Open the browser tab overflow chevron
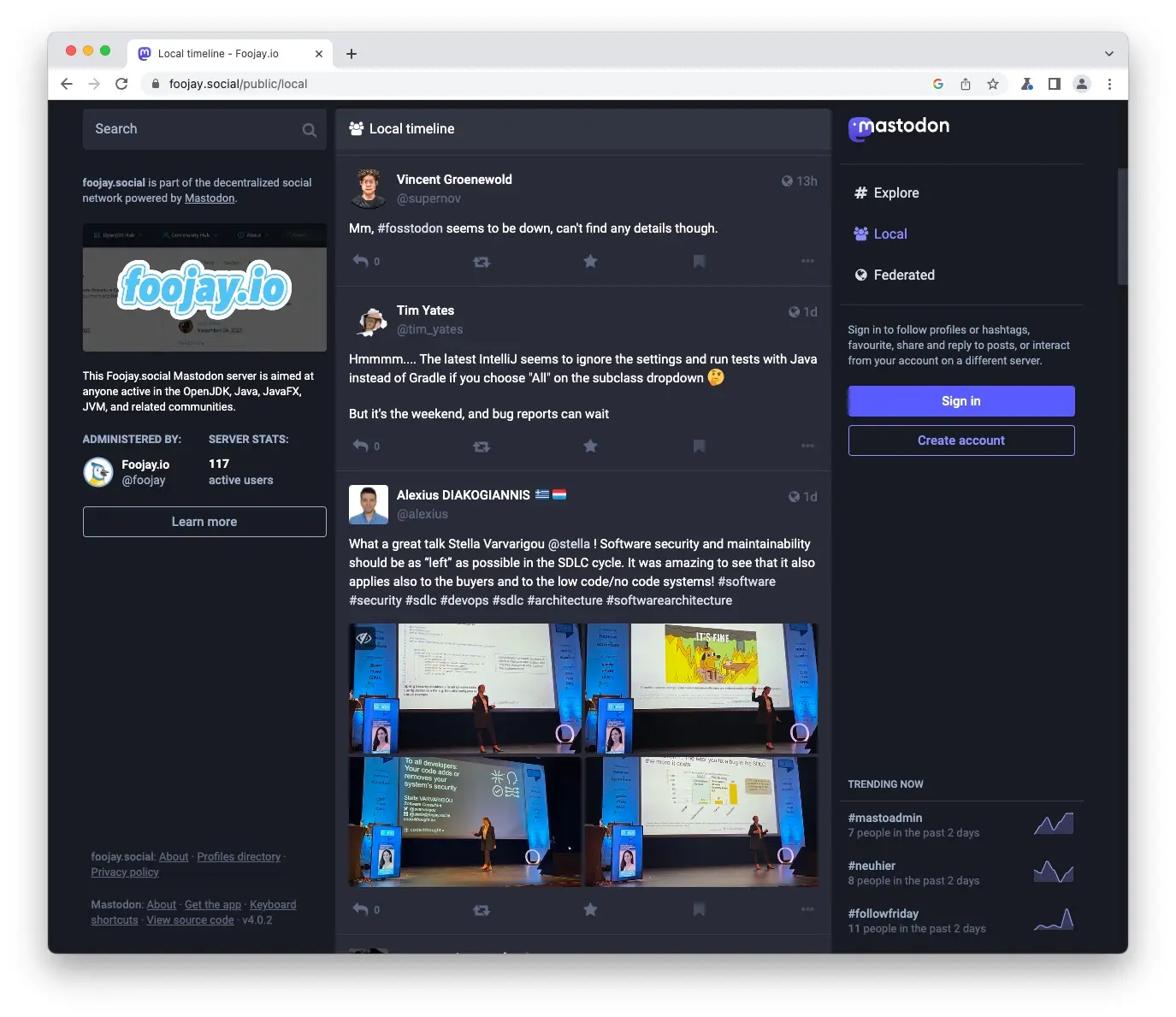The image size is (1176, 1017). (x=1109, y=53)
